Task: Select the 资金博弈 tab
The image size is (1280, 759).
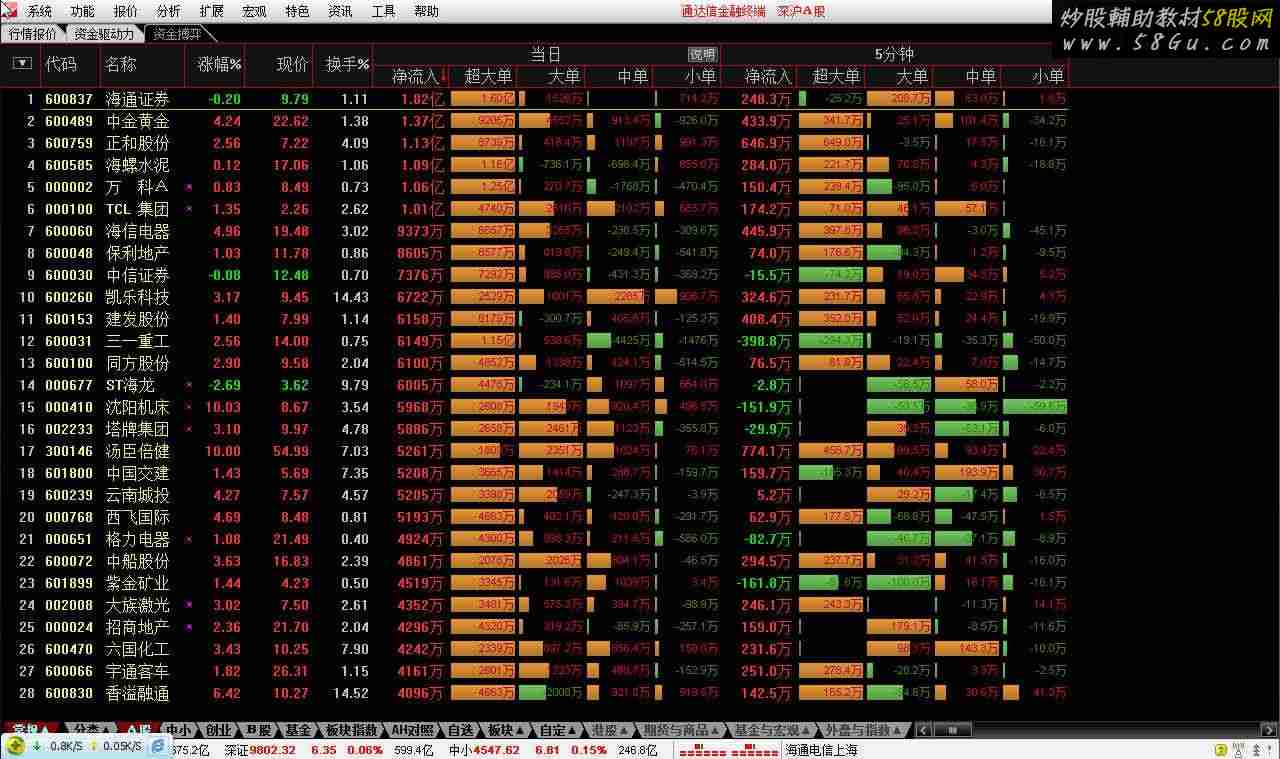Action: (x=177, y=33)
